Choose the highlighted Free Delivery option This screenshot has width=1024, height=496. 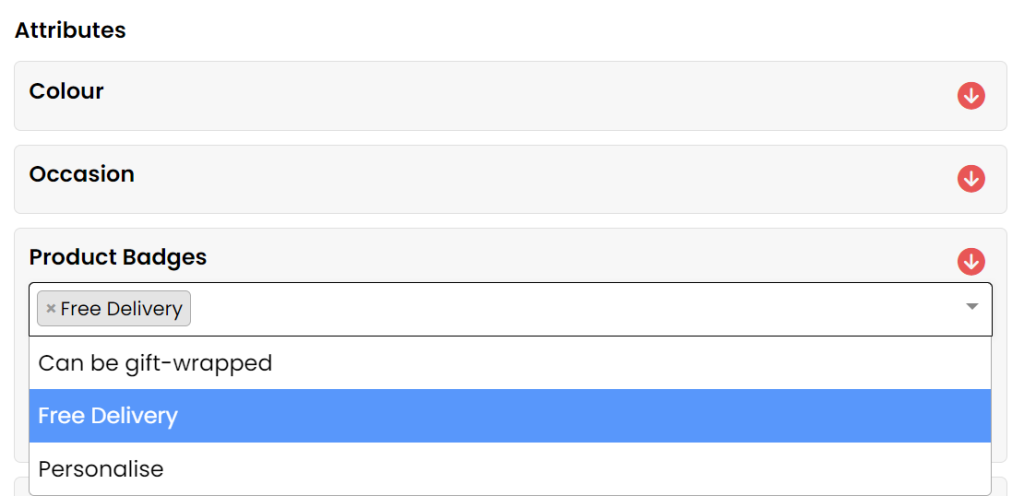[108, 416]
